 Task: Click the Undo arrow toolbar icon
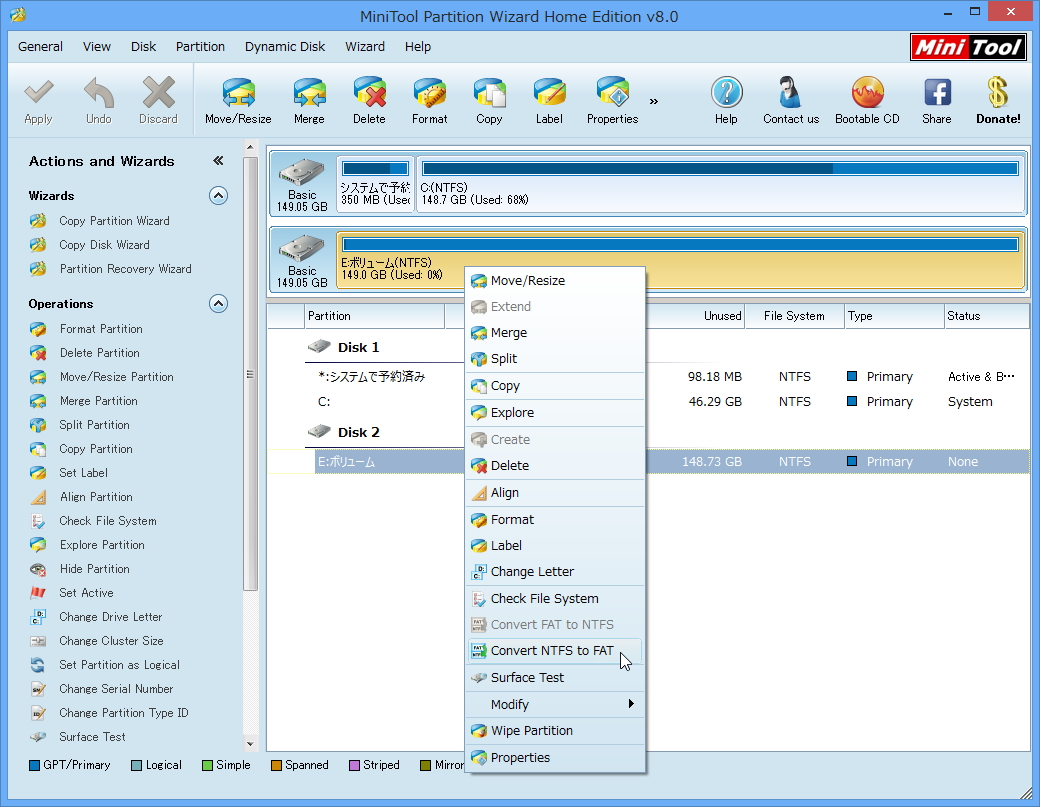99,93
